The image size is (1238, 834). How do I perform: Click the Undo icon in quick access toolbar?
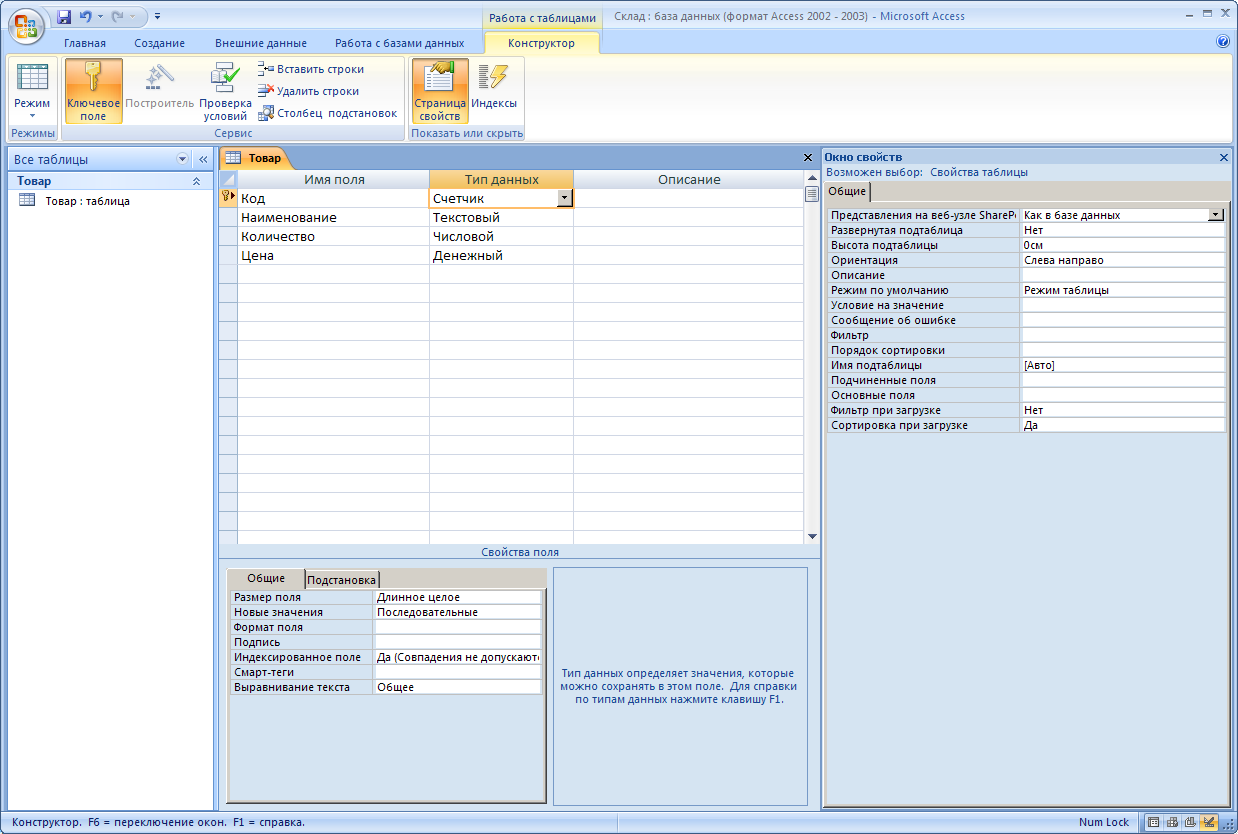point(86,16)
